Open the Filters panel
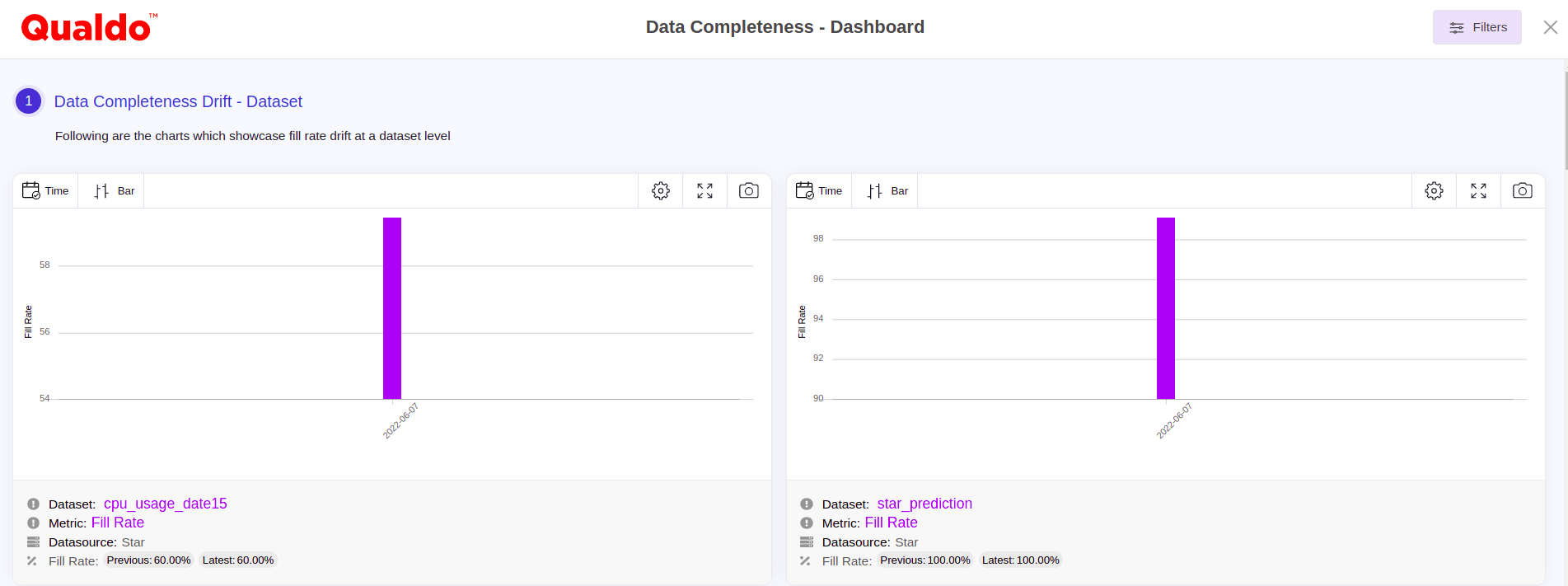The height and width of the screenshot is (586, 1568). 1477,27
